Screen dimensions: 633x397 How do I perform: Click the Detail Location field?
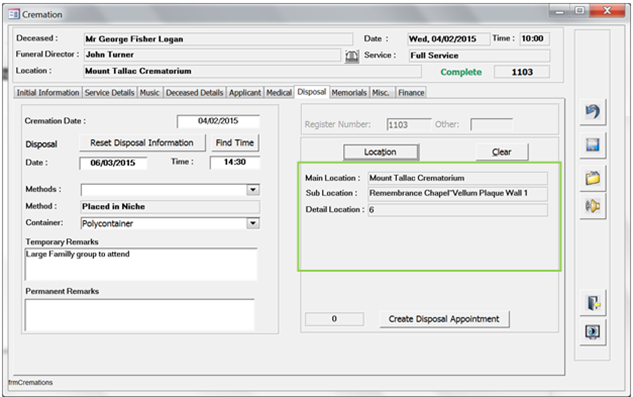pyautogui.click(x=458, y=210)
